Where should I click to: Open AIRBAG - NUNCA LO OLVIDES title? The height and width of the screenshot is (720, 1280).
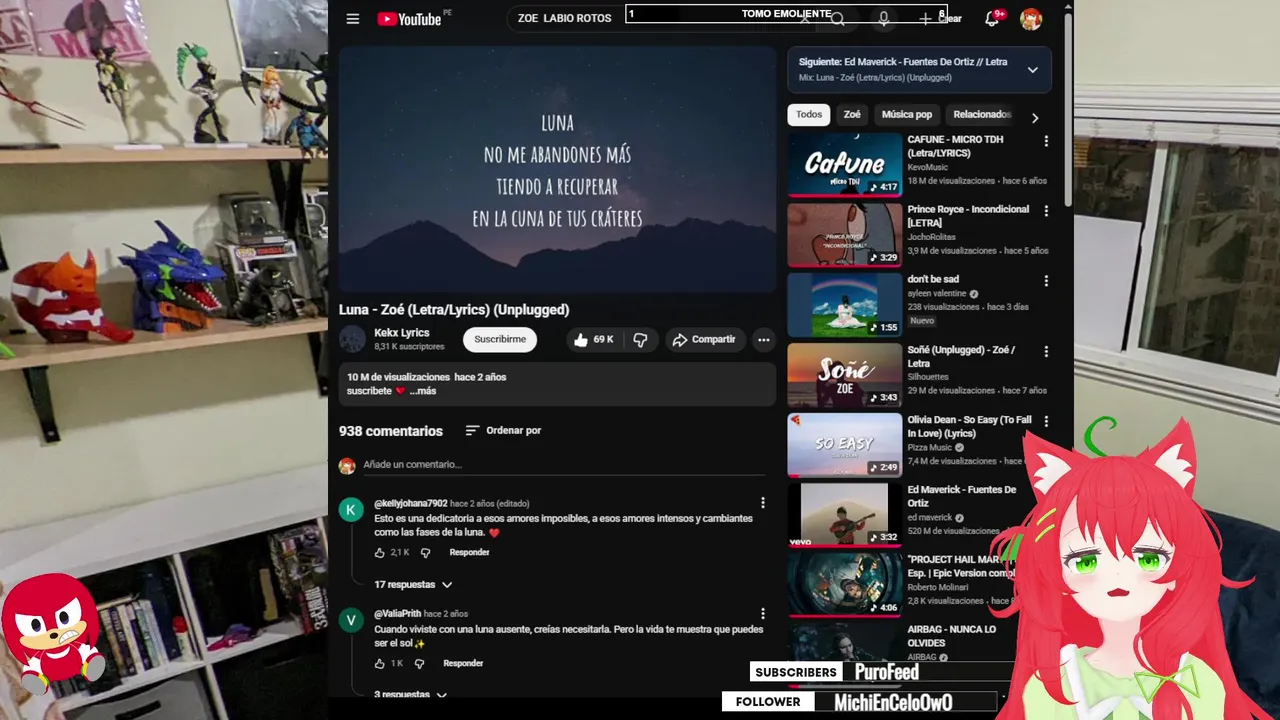click(x=951, y=636)
